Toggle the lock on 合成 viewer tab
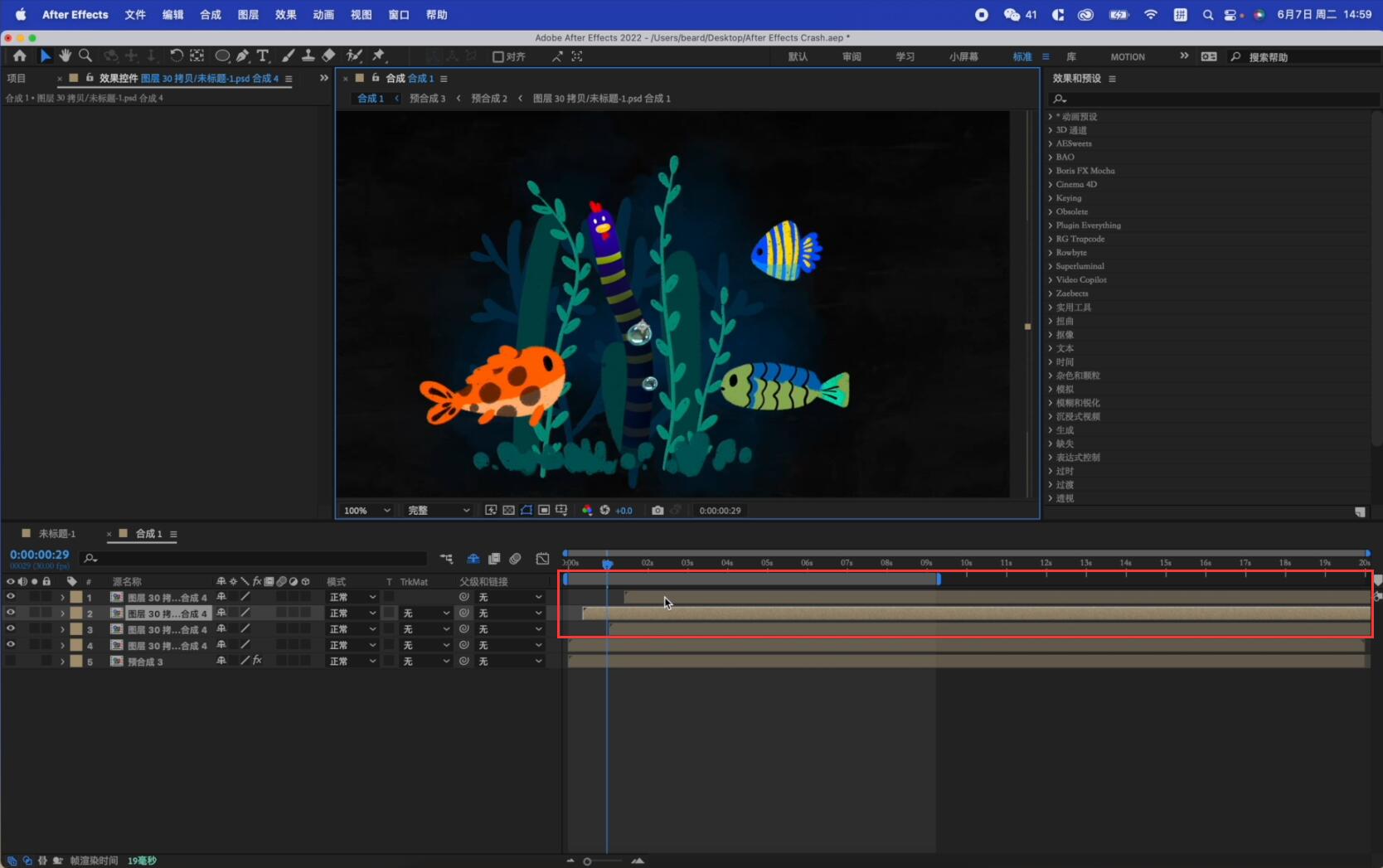 pyautogui.click(x=376, y=78)
